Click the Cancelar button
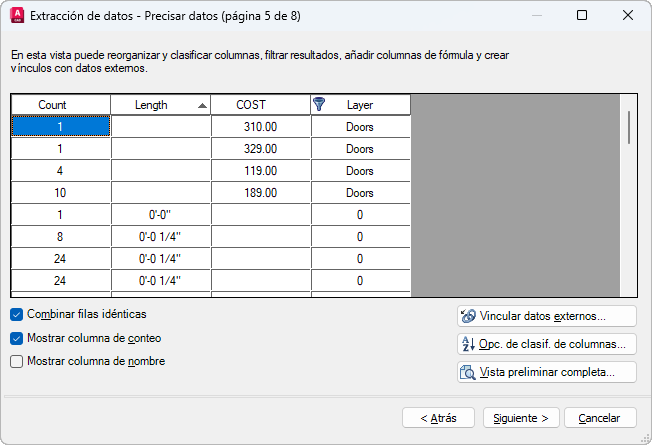Image resolution: width=652 pixels, height=445 pixels. (600, 418)
